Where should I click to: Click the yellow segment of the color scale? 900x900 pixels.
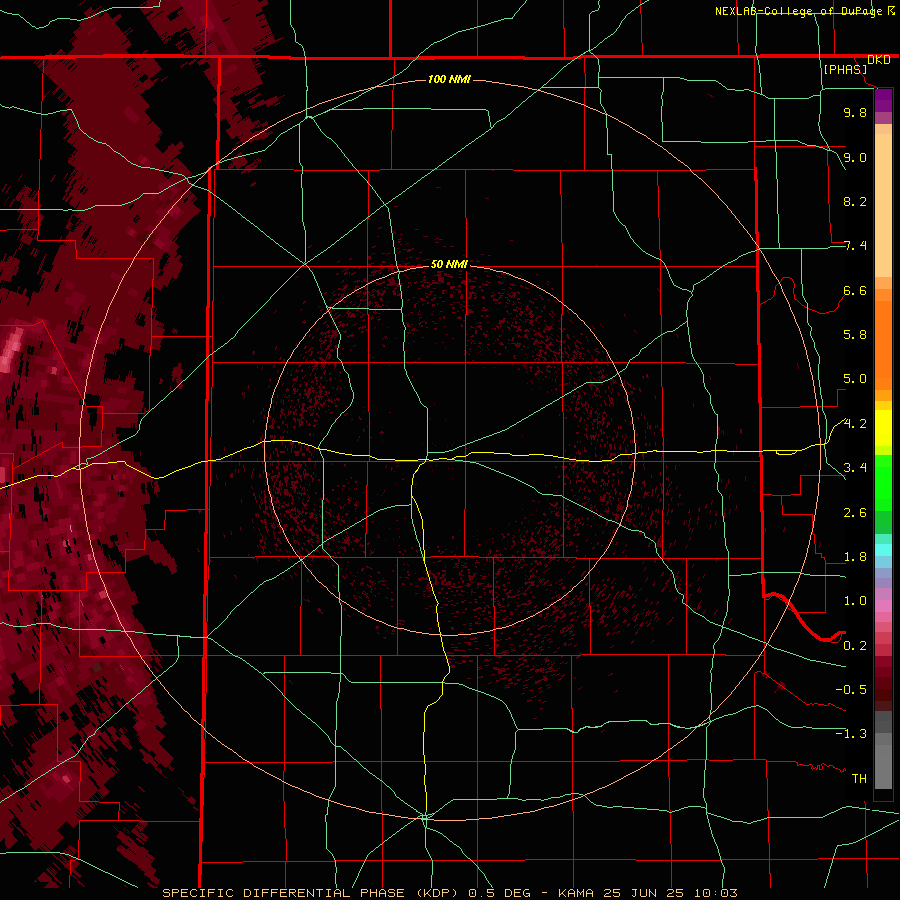pos(883,428)
